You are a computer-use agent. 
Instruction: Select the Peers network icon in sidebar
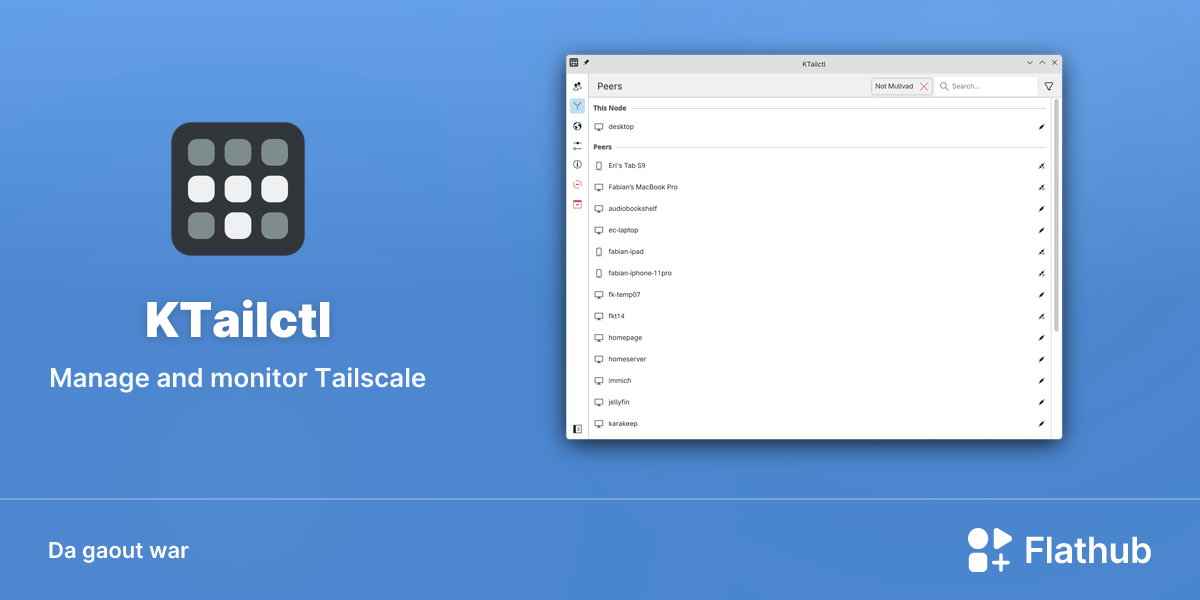pos(577,106)
